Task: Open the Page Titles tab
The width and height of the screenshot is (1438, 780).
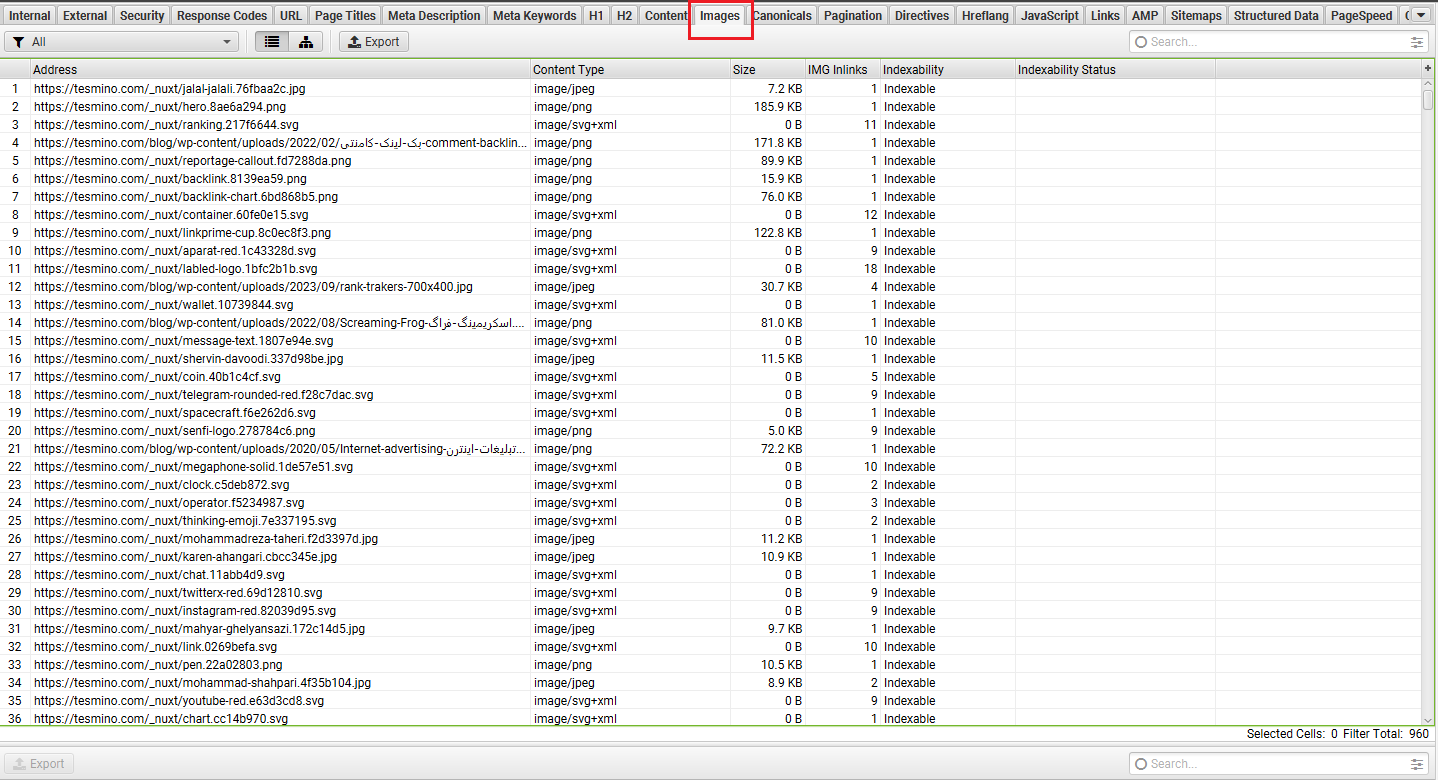Action: pyautogui.click(x=345, y=15)
